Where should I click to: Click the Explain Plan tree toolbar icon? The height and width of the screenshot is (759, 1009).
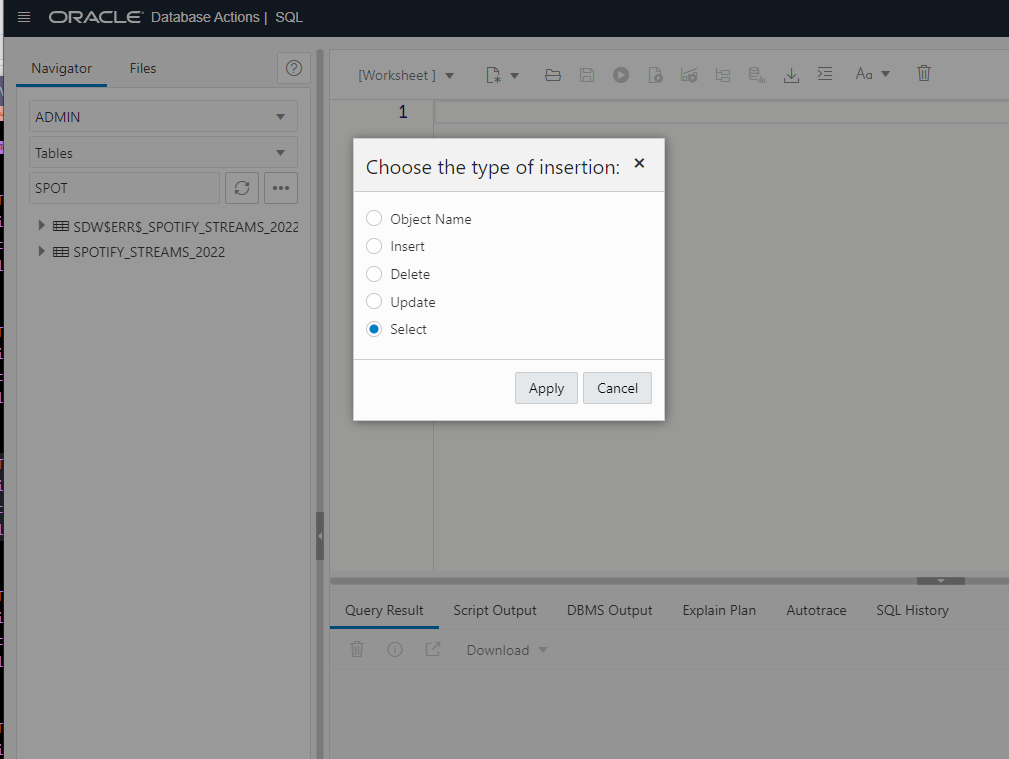pos(723,75)
